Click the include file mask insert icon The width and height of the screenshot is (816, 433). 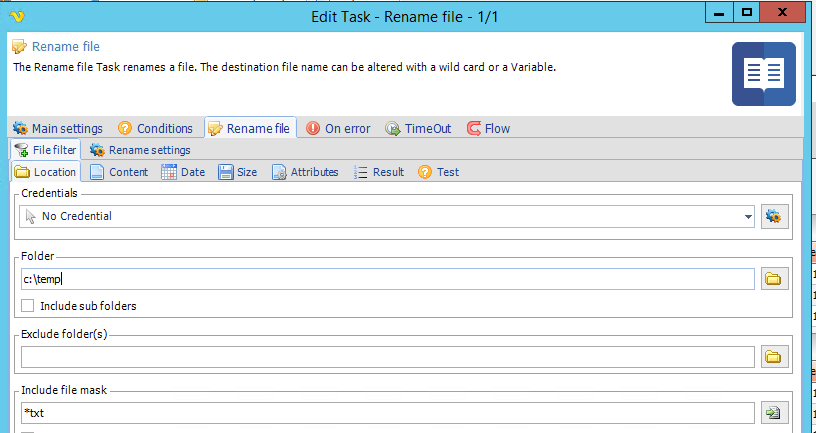[x=771, y=413]
